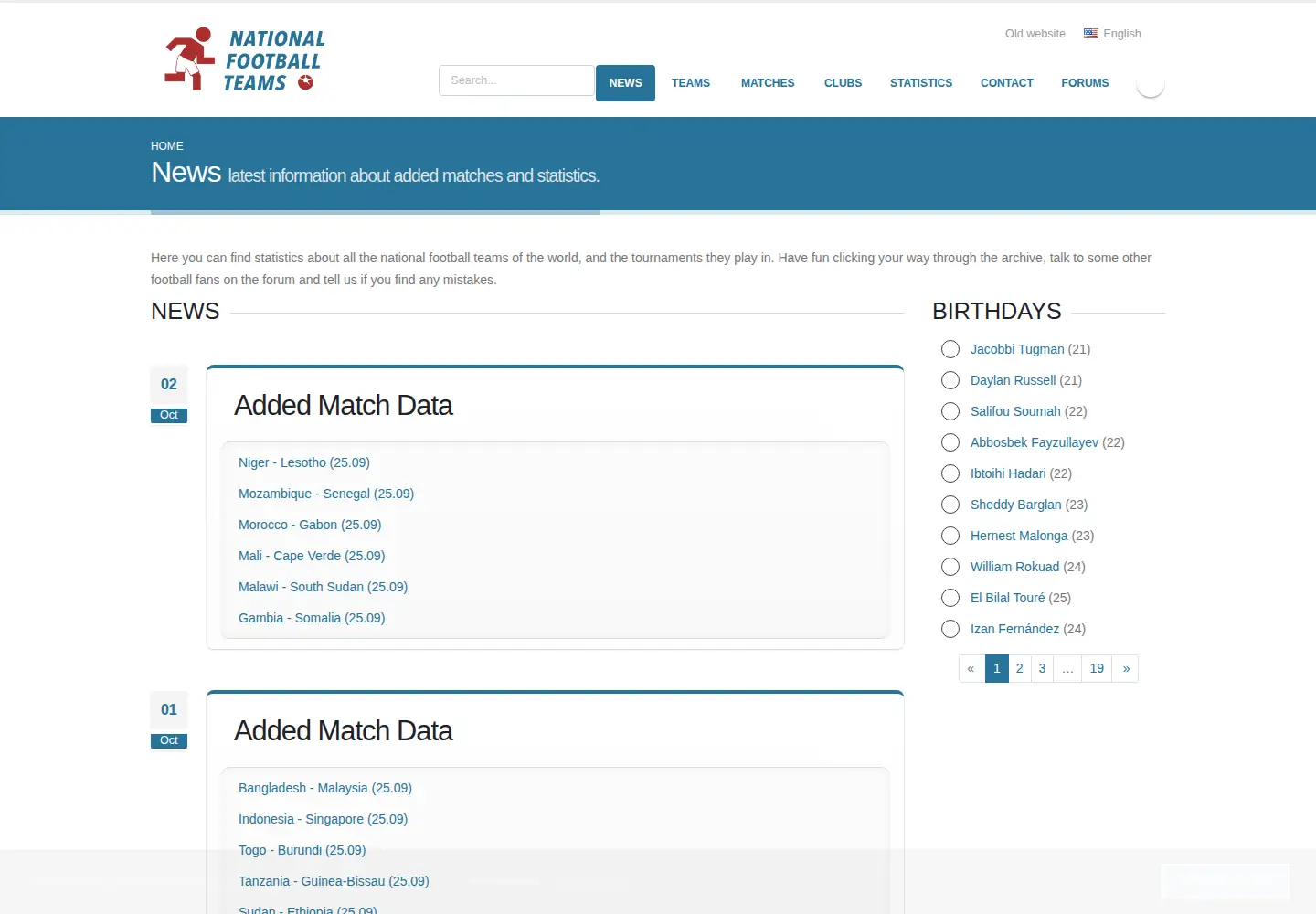1316x914 pixels.
Task: Open the Gambia - Somalia match
Action: coord(312,618)
